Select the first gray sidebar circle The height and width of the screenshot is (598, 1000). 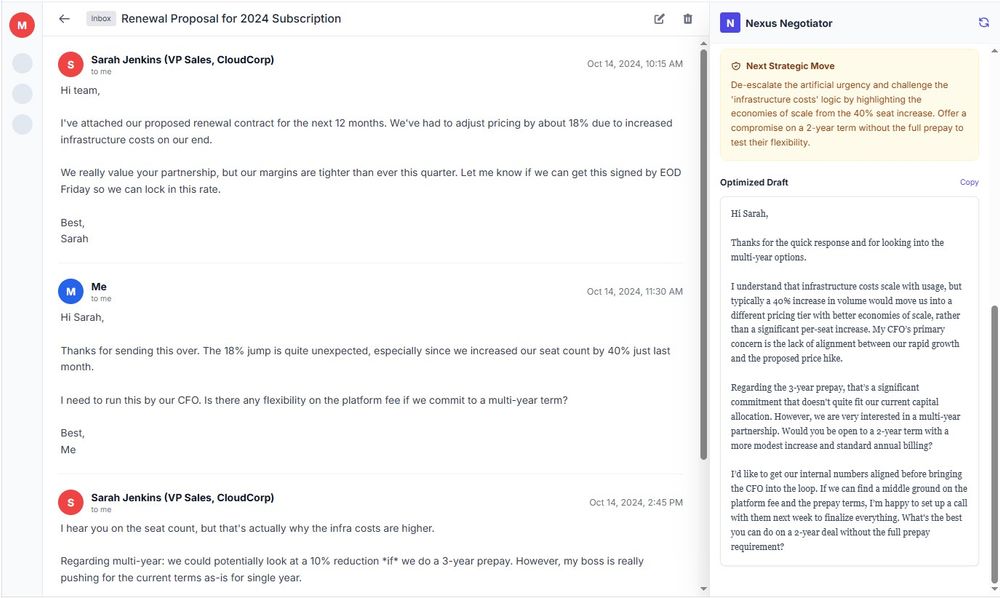point(22,63)
